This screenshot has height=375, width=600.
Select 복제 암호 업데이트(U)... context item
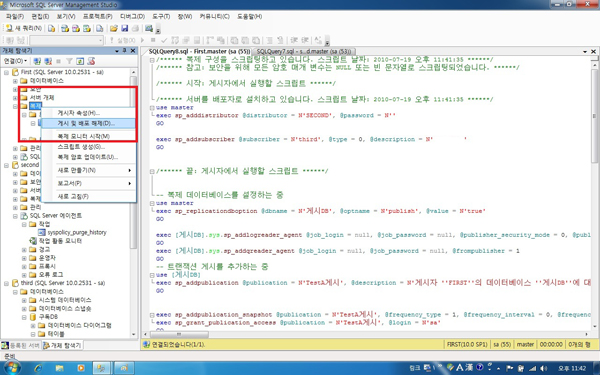tap(88, 157)
